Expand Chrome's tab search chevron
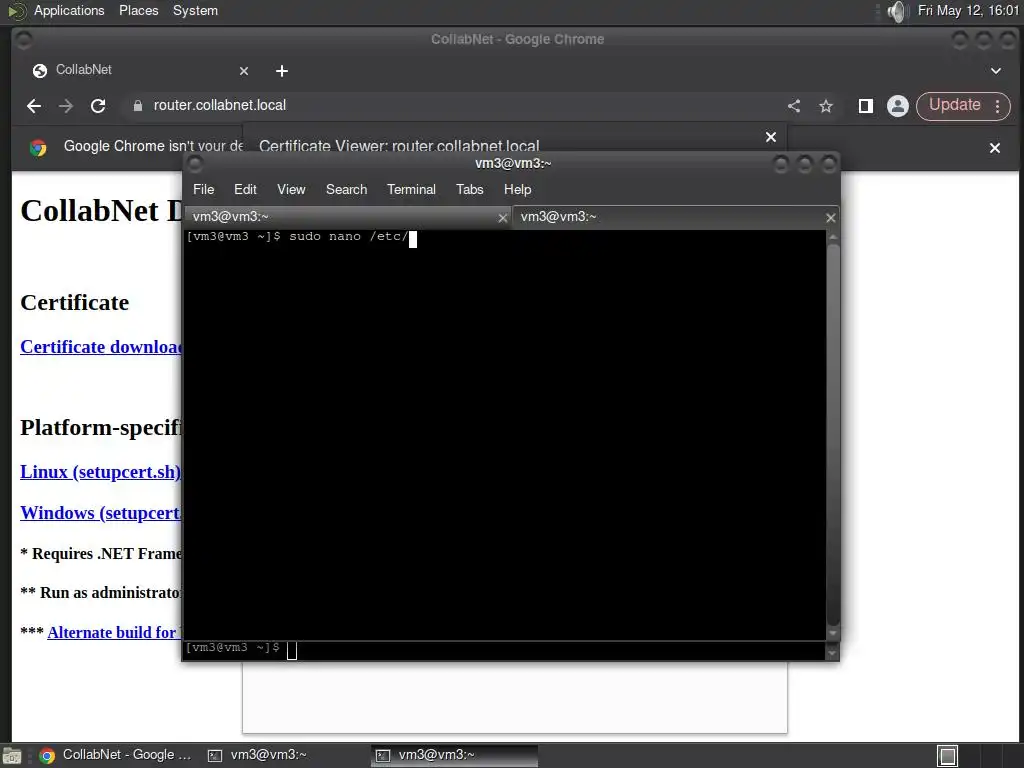 click(x=996, y=71)
